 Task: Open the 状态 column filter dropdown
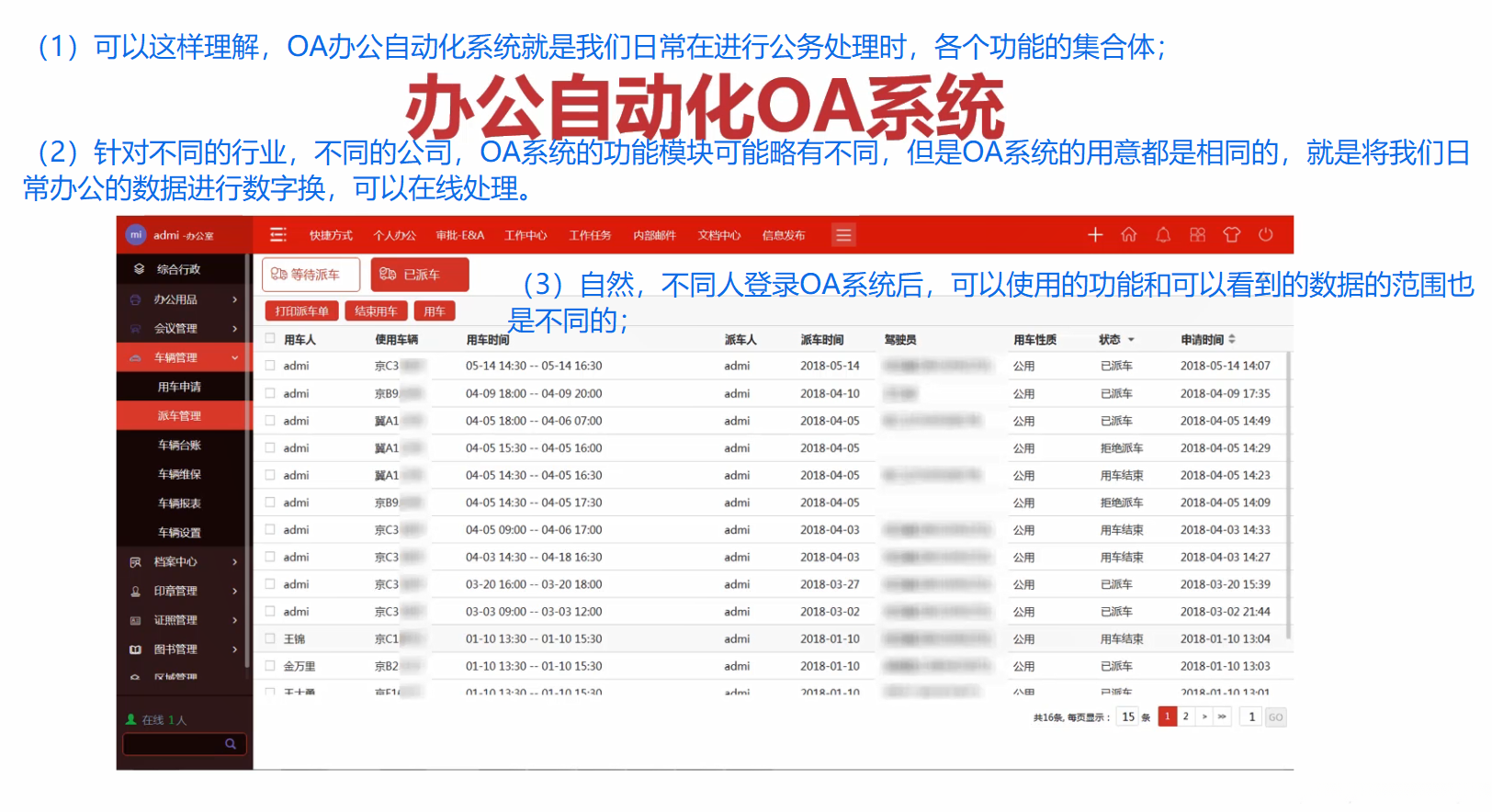coord(1131,340)
